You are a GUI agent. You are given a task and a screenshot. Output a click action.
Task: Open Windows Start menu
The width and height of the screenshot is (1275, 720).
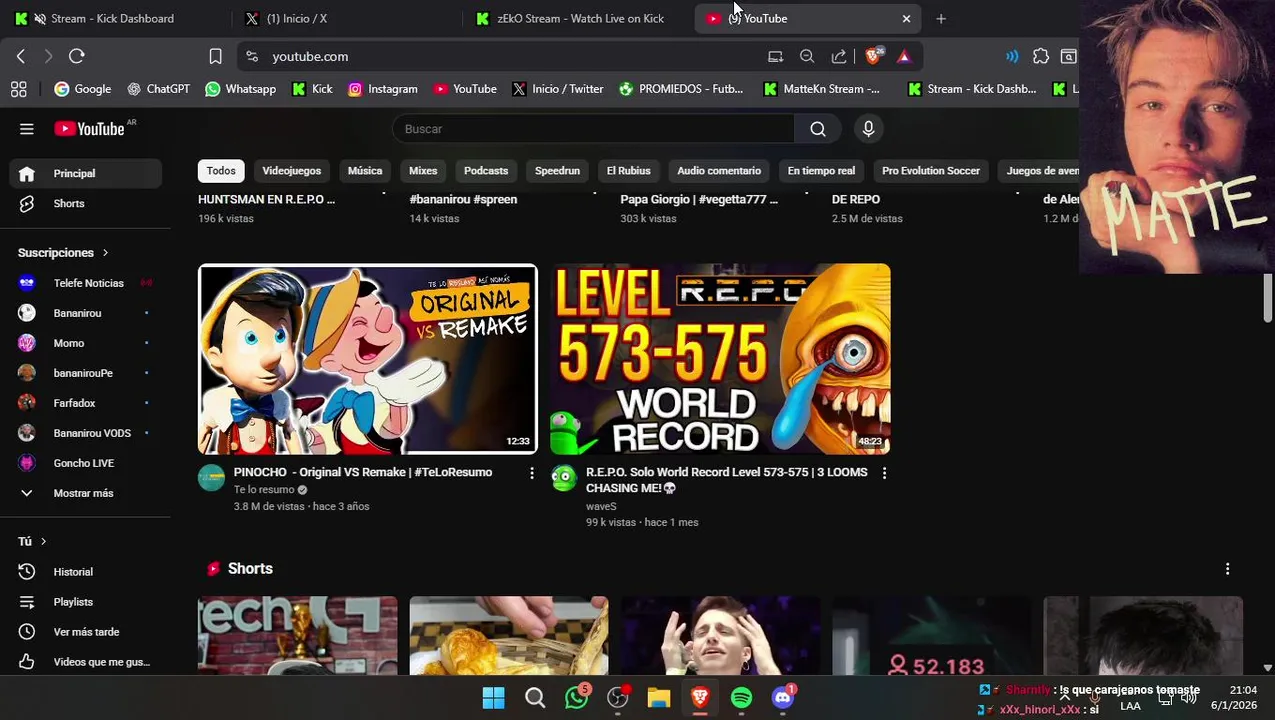coord(494,698)
